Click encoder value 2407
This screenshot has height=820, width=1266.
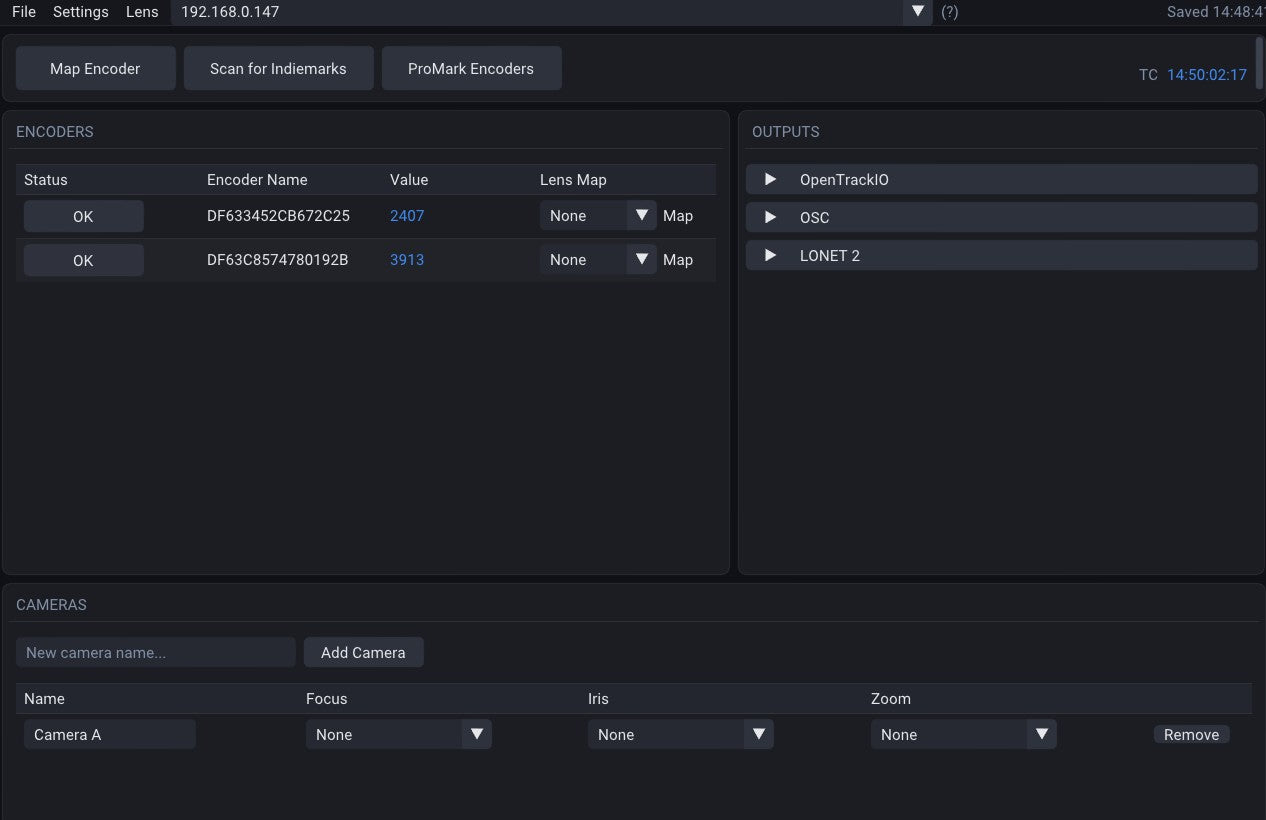tap(407, 216)
